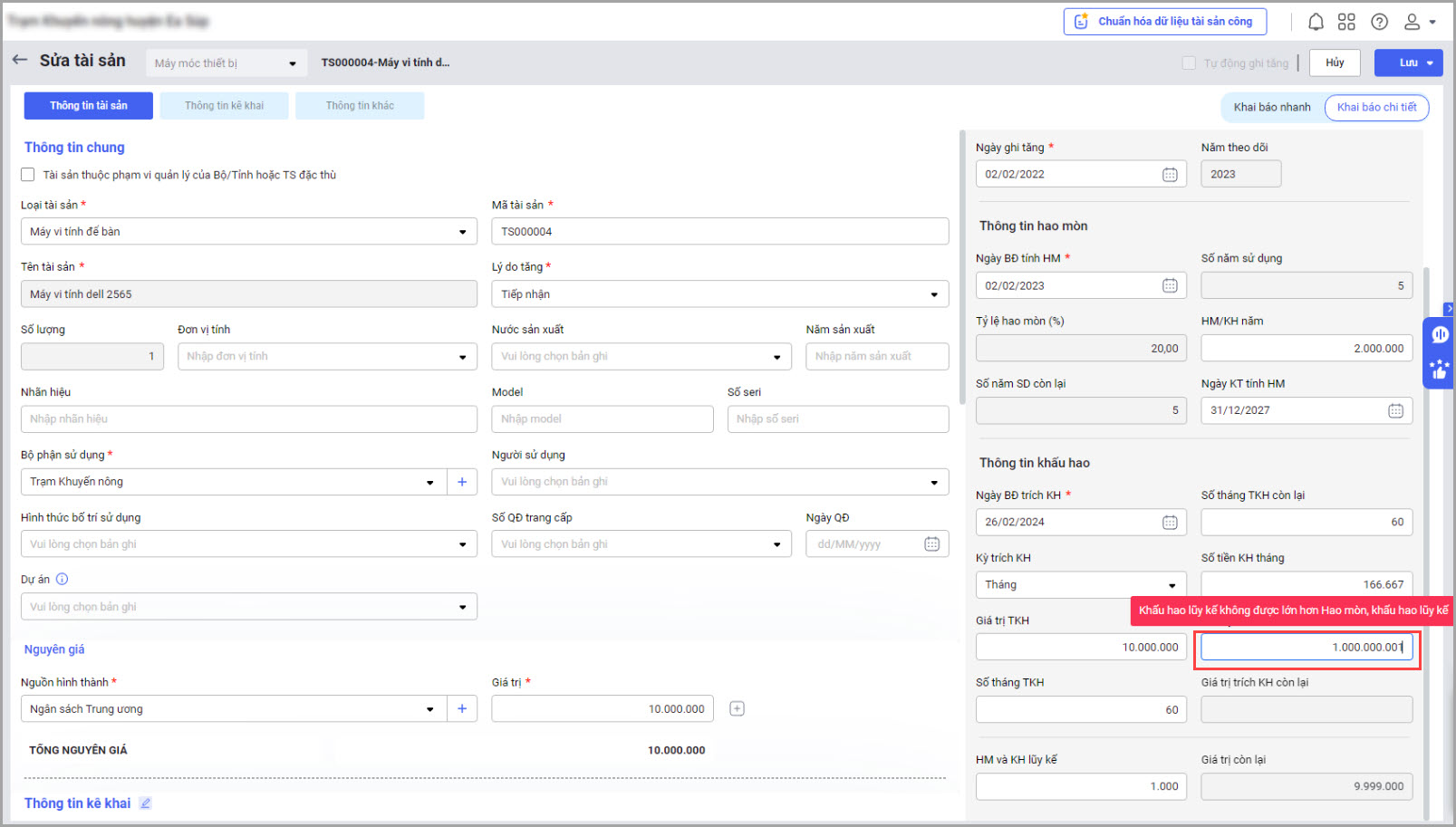Open calendar picker for Ngày QĐ
1456x827 pixels.
coord(931,544)
